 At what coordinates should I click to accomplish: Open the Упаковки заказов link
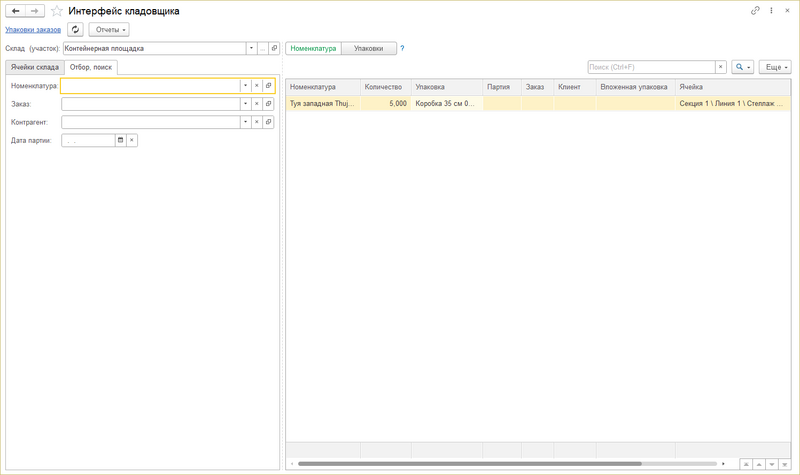tap(33, 30)
